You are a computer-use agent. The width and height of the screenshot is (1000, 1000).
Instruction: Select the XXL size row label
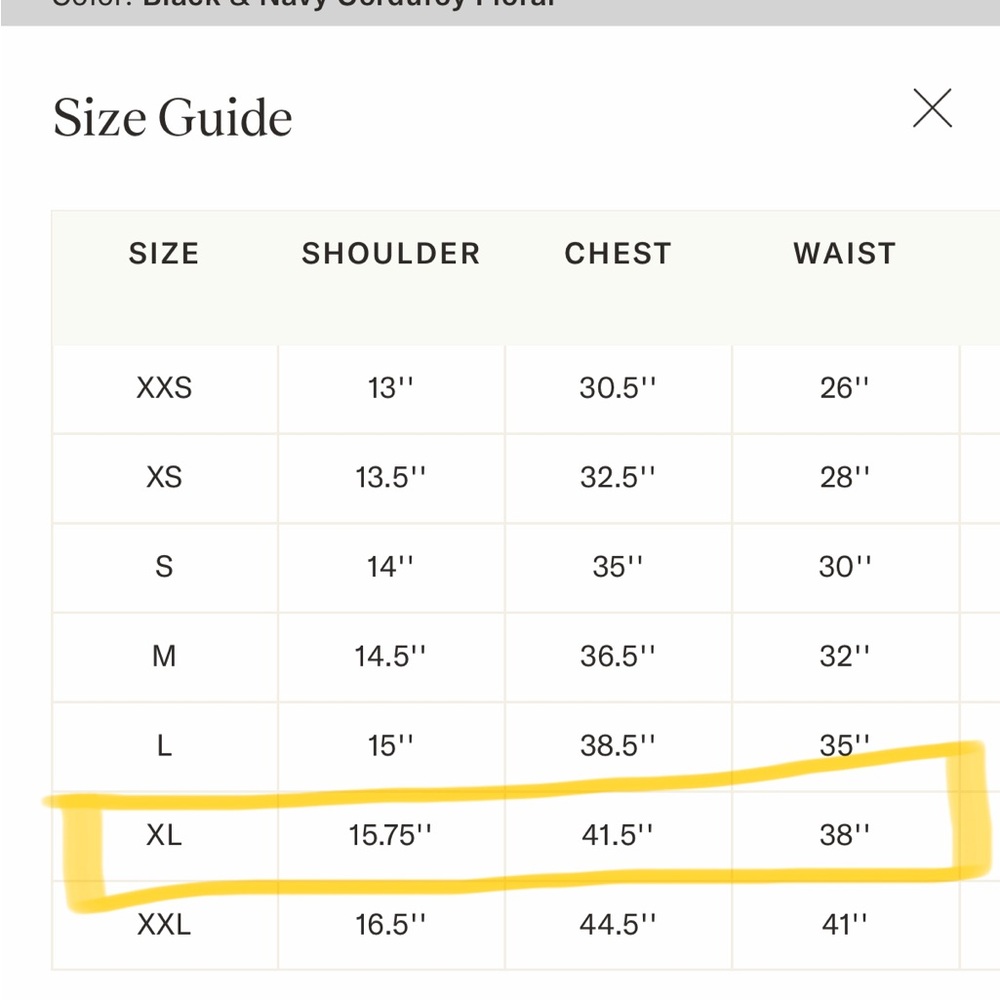click(x=164, y=924)
